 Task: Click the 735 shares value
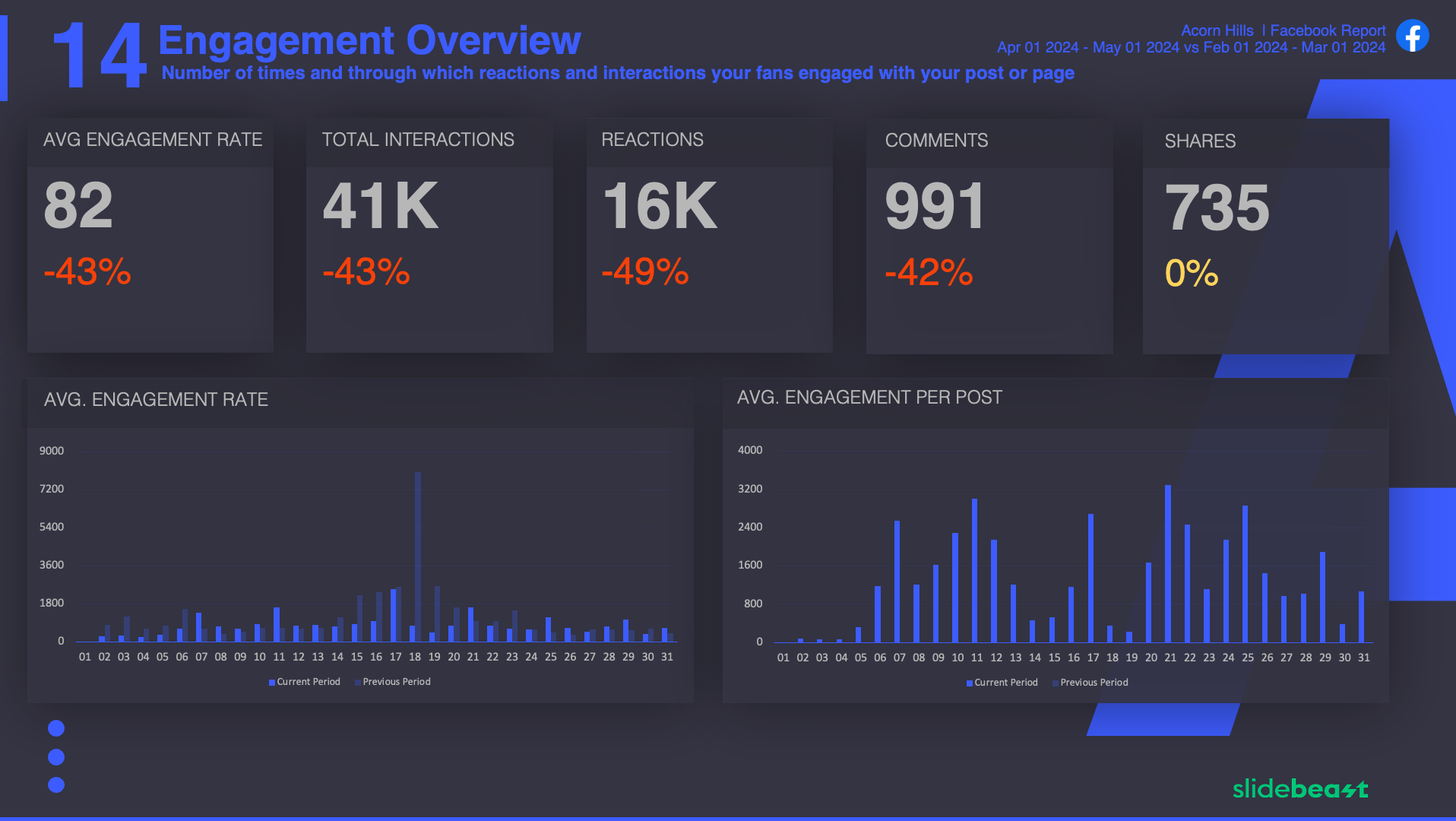click(x=1217, y=208)
